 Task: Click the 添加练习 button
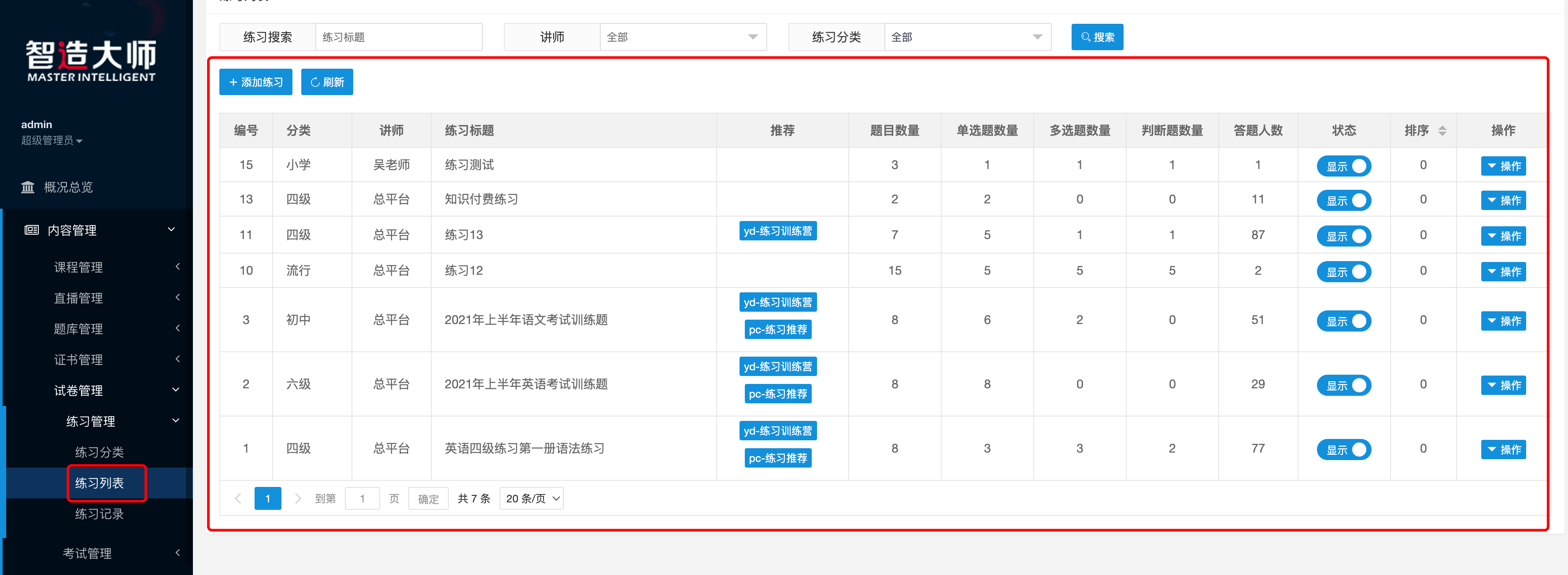coord(255,82)
